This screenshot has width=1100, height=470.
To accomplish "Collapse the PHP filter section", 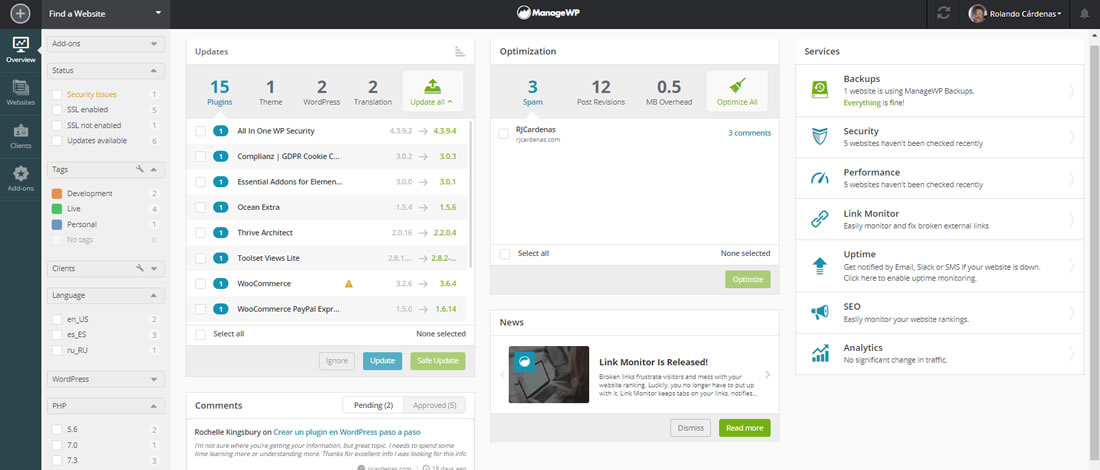I will tap(106, 405).
